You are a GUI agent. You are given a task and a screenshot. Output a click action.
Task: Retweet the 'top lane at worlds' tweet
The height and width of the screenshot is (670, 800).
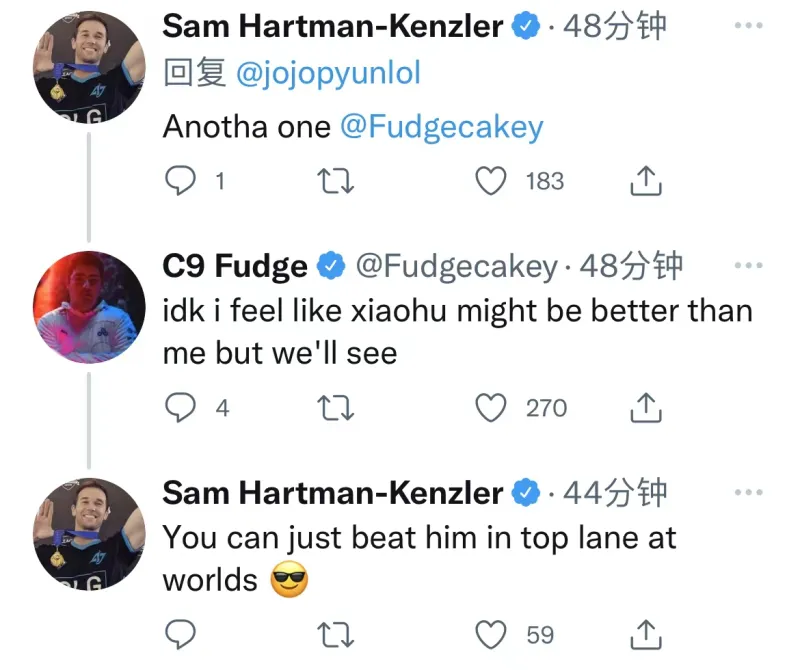331,635
